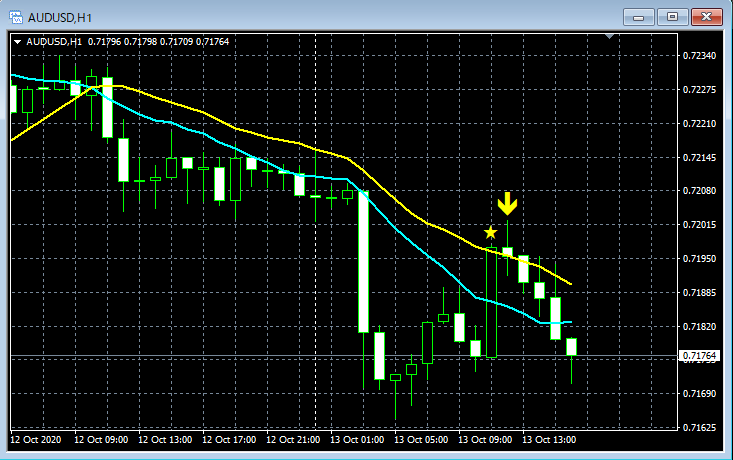Click the 0.71885 price scale label

pyautogui.click(x=699, y=293)
